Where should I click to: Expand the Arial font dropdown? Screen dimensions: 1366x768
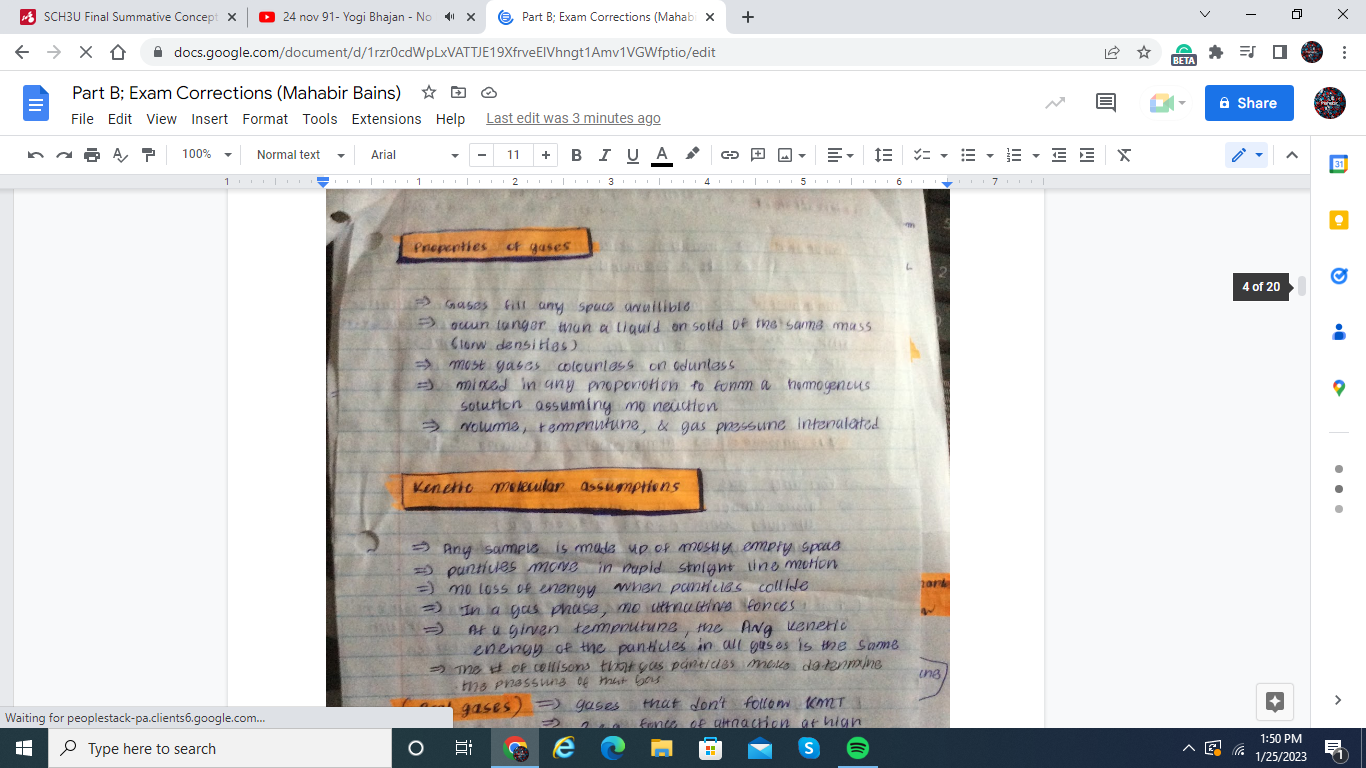[414, 155]
